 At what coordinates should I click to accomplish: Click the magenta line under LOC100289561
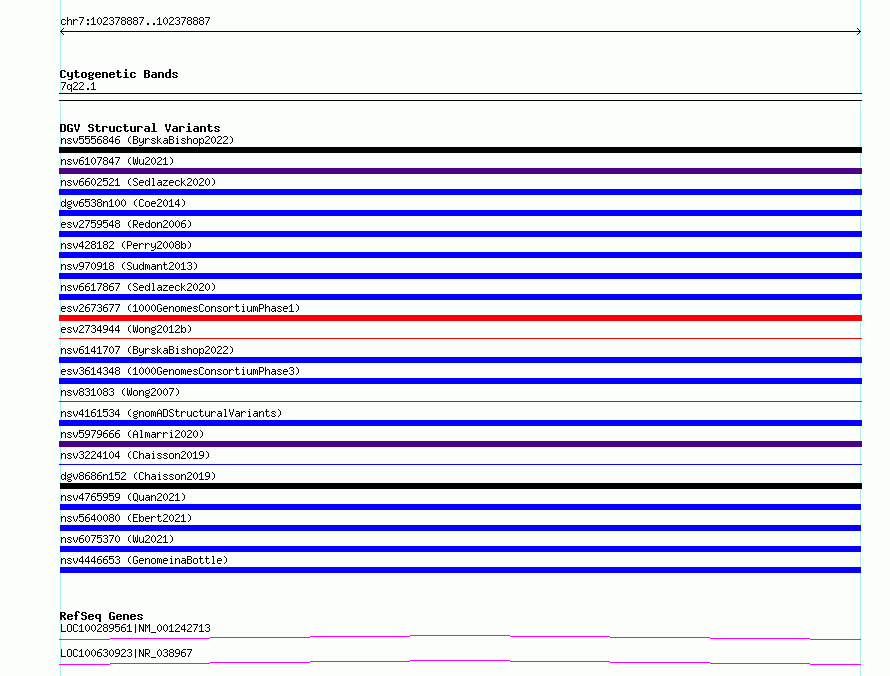tap(460, 637)
